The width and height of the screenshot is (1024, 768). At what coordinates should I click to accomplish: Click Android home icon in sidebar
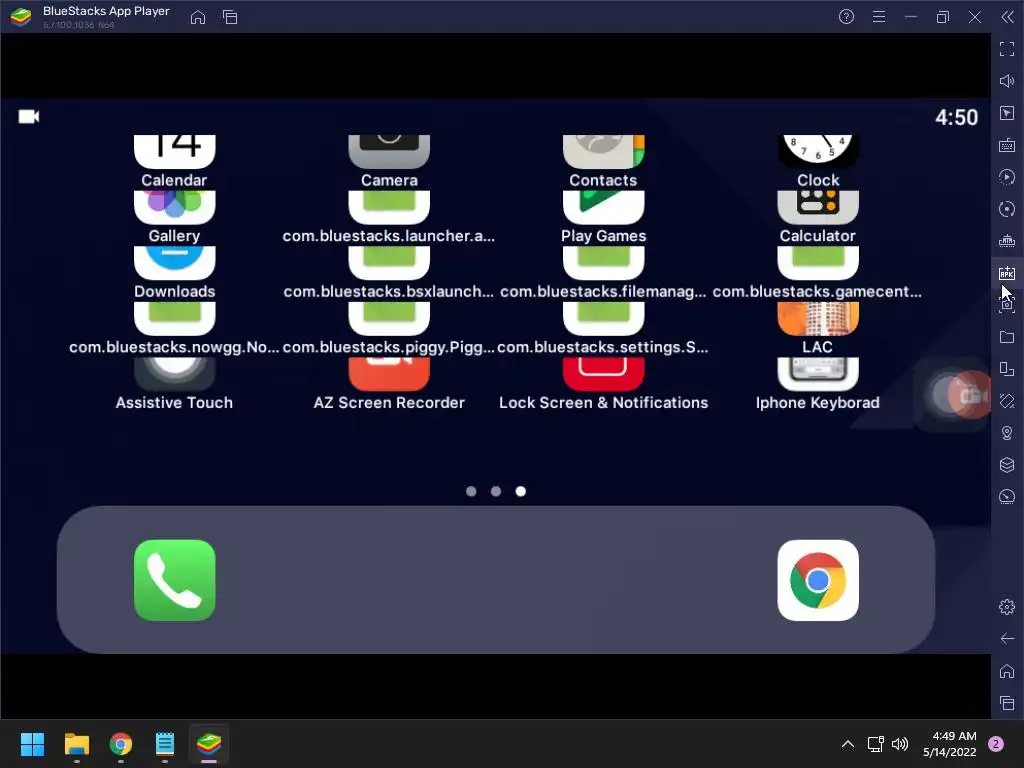coord(1007,671)
